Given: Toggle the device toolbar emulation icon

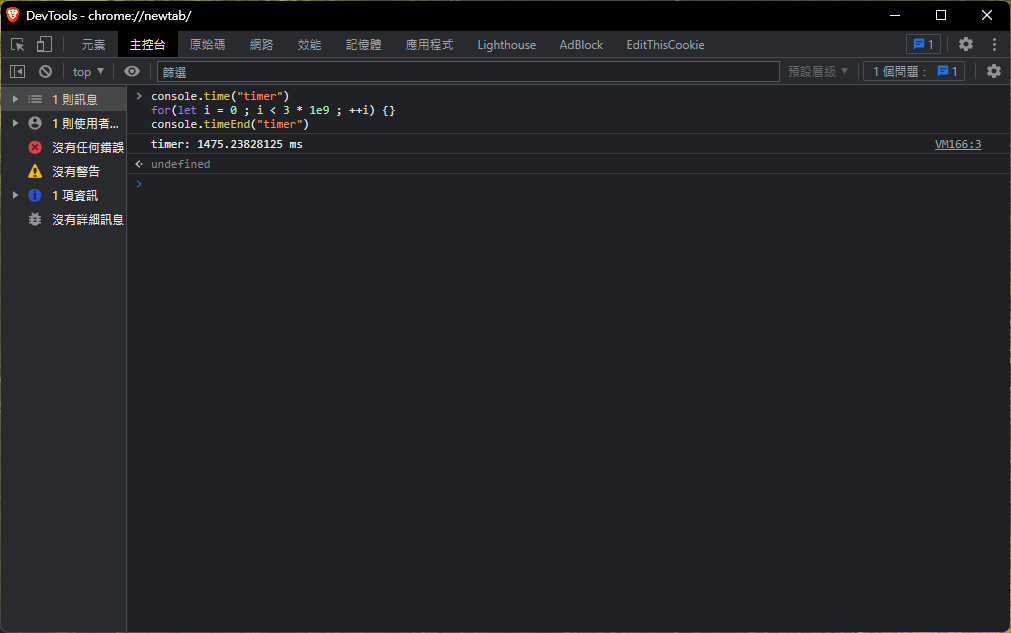Looking at the screenshot, I should pos(44,44).
